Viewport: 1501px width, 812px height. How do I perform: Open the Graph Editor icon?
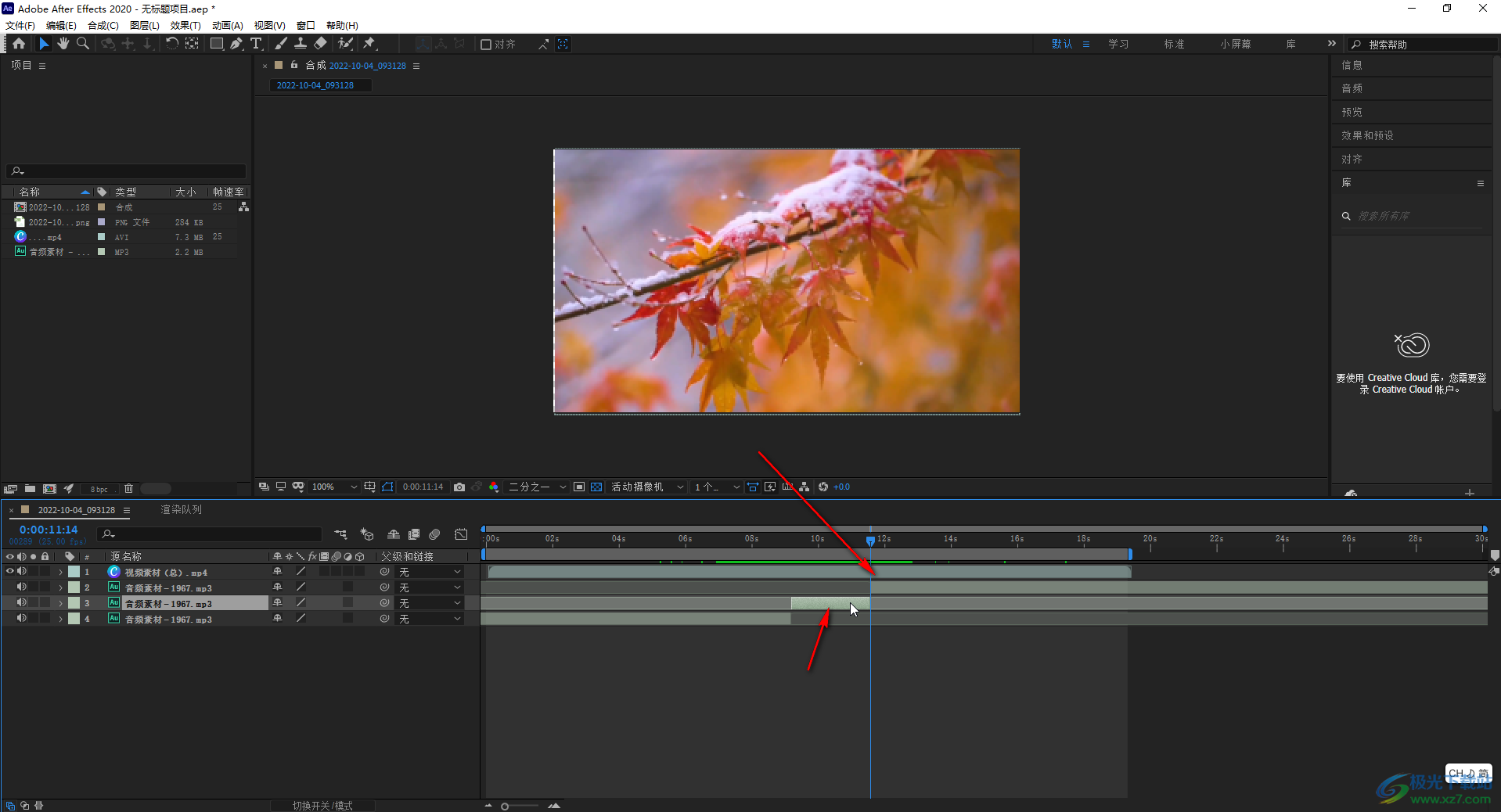(462, 534)
